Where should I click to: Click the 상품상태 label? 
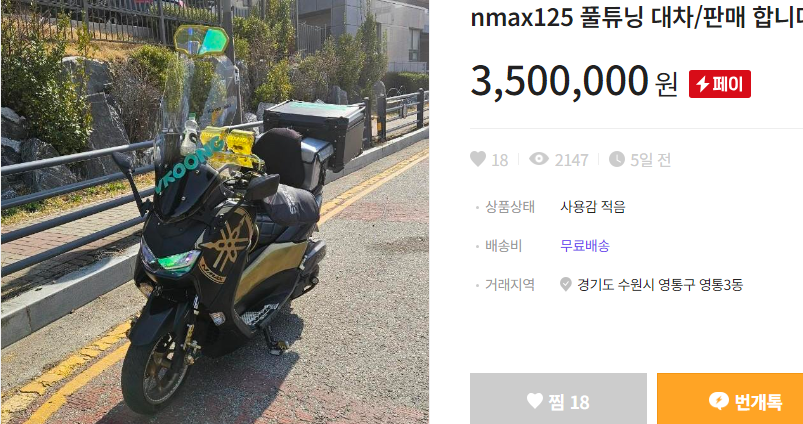coord(510,207)
